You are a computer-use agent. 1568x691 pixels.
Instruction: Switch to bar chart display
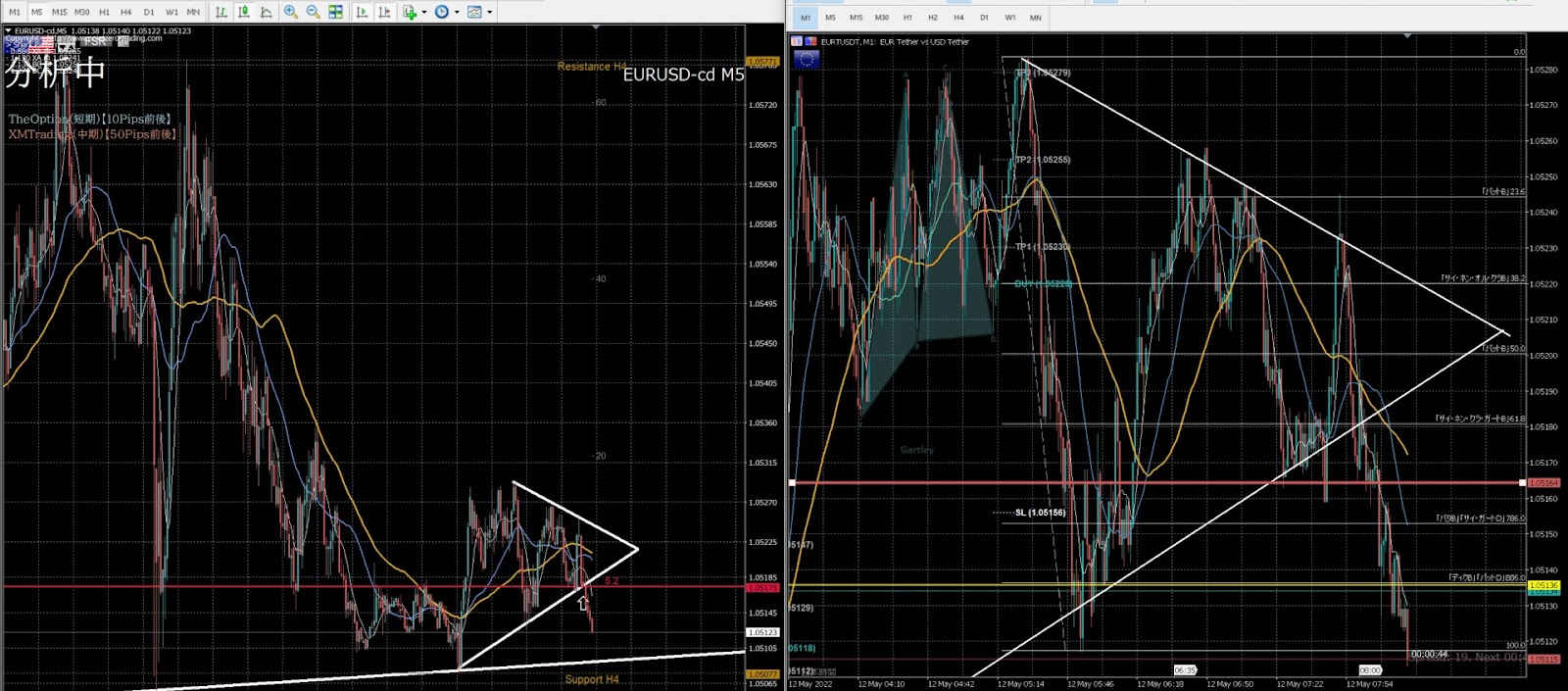pyautogui.click(x=221, y=12)
